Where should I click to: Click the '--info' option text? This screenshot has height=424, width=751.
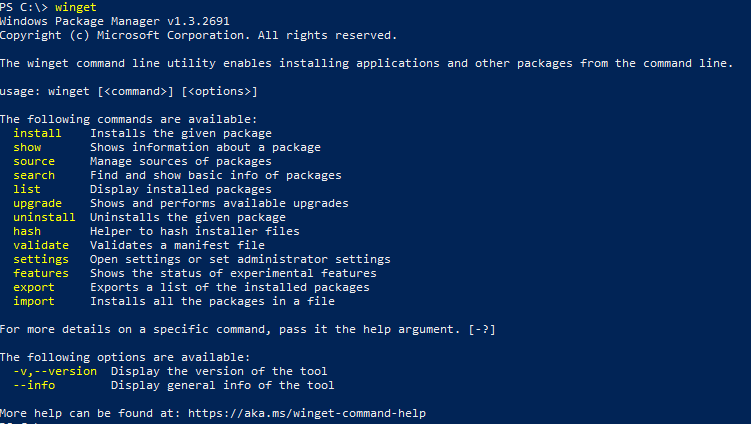coord(34,385)
